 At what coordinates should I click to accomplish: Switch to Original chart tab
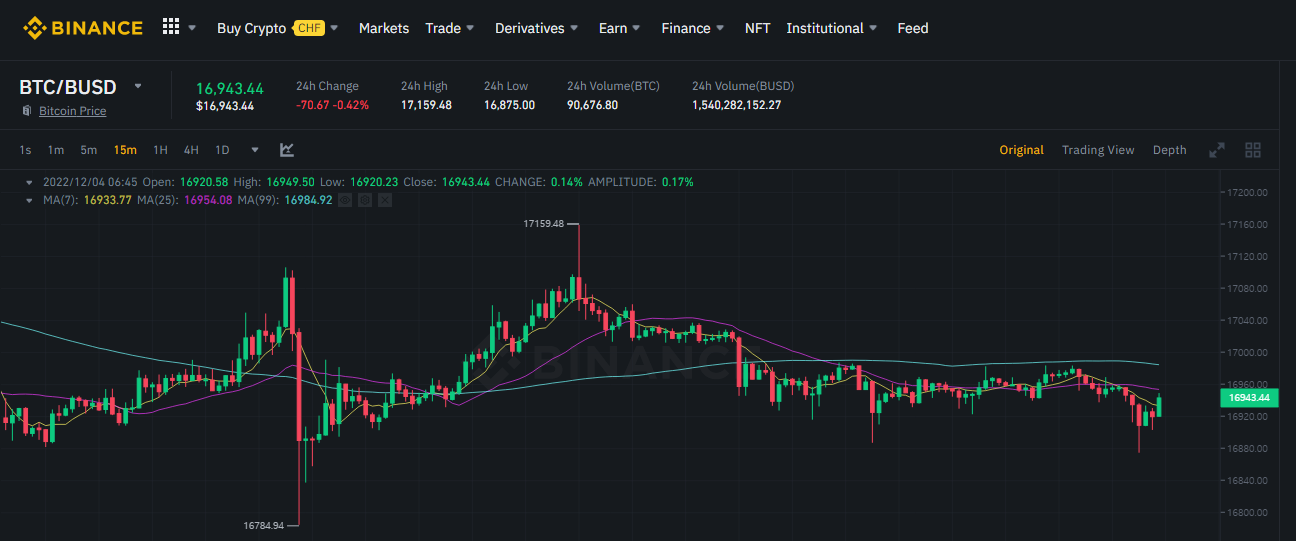[1022, 150]
